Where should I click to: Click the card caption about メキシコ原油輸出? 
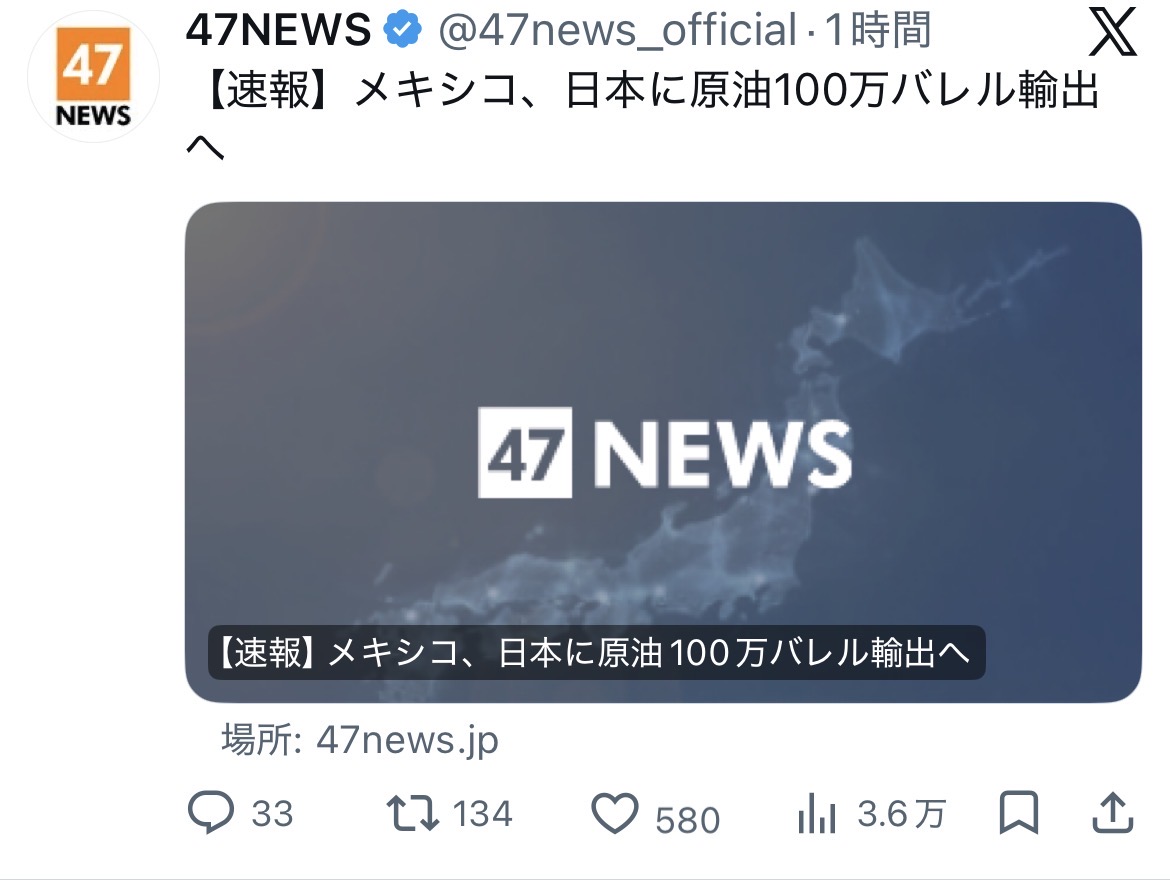point(596,652)
